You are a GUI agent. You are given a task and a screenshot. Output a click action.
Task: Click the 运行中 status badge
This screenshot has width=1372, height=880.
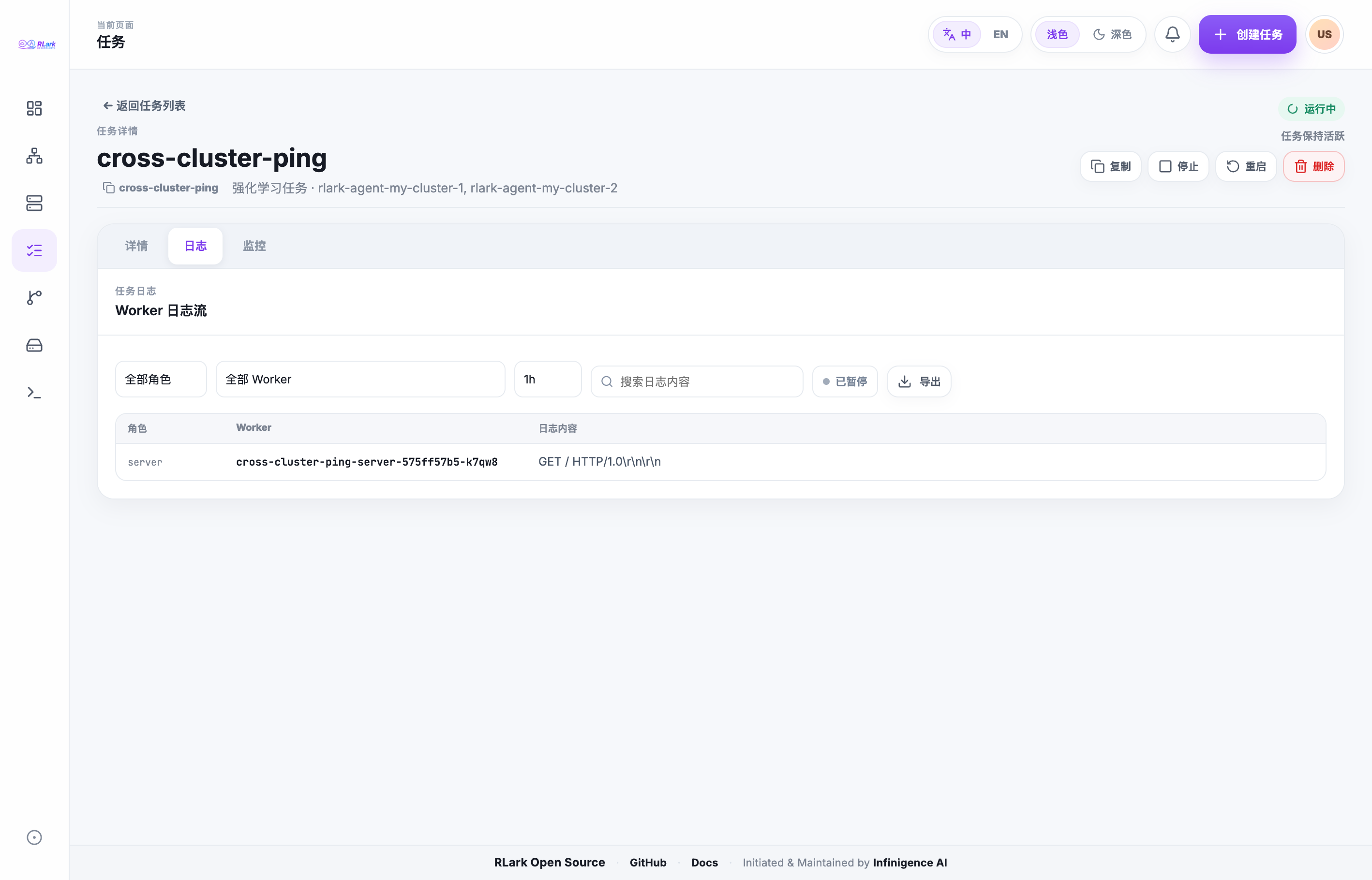1311,109
